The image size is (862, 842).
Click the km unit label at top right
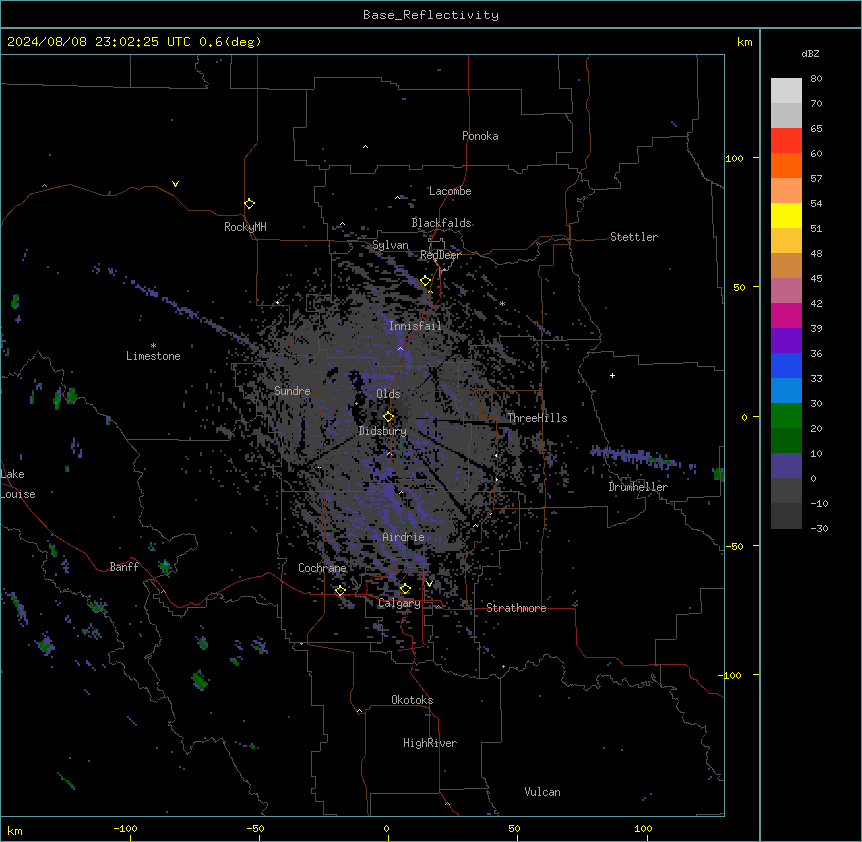coord(744,42)
